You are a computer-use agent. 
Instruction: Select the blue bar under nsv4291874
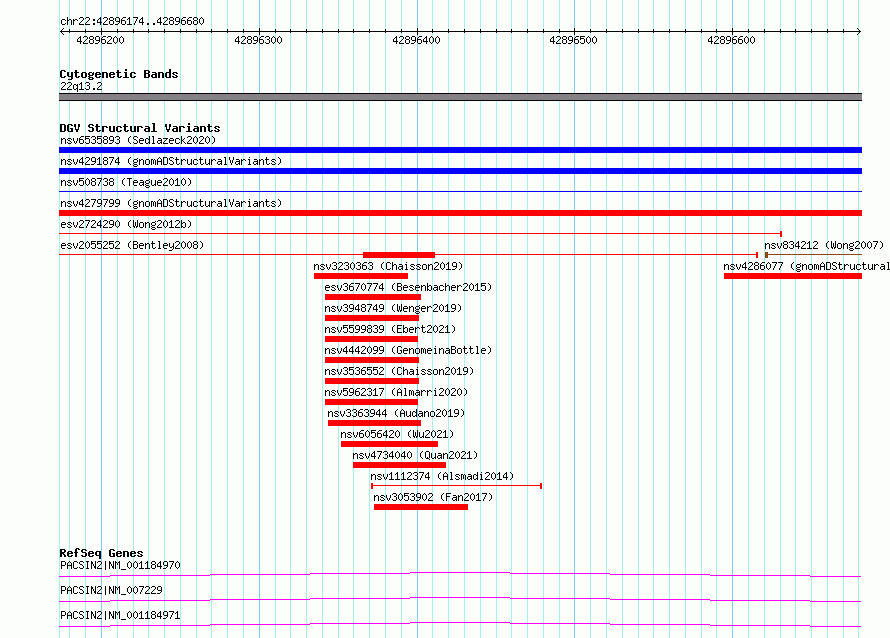tap(460, 171)
